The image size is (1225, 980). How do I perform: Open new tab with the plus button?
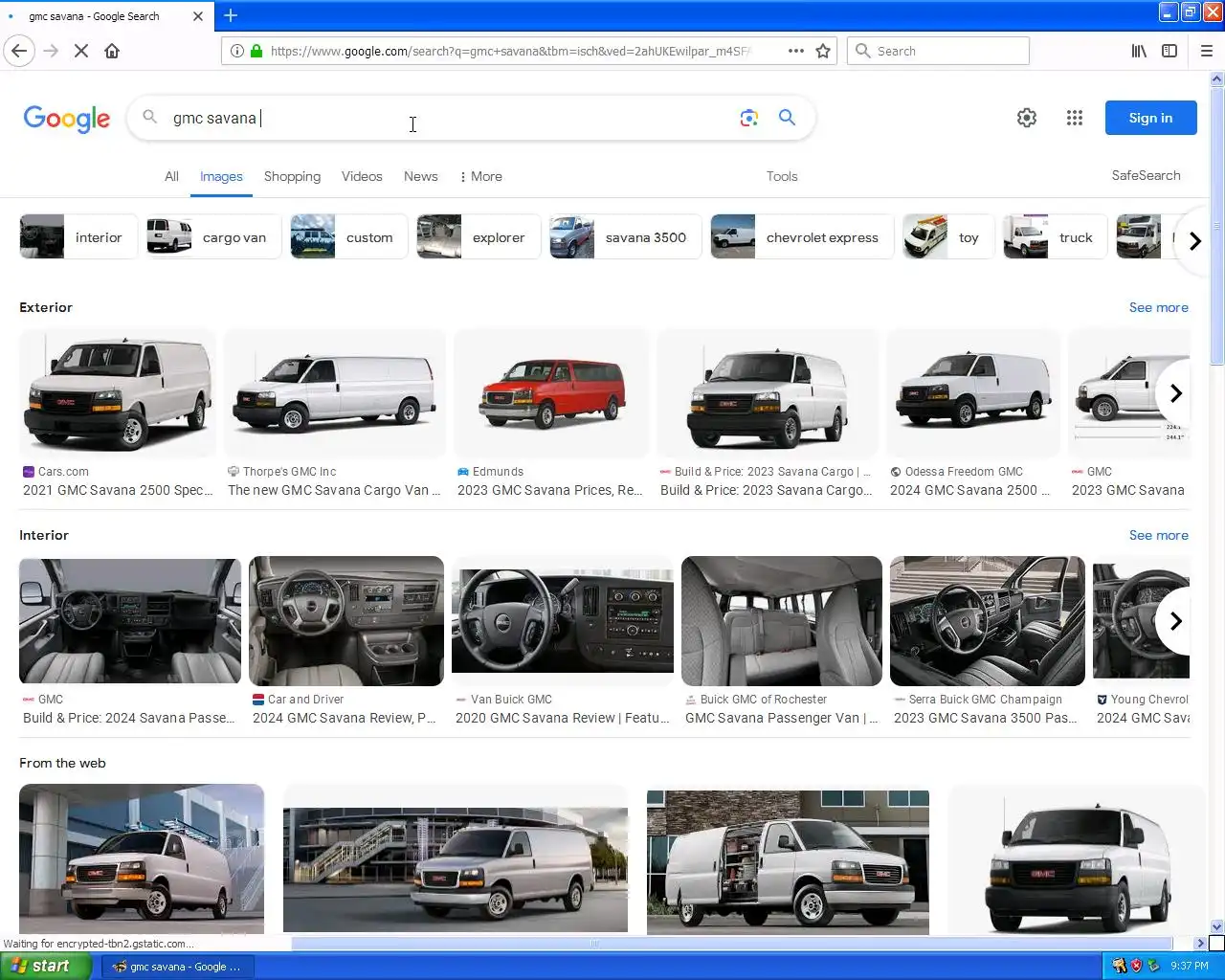231,15
